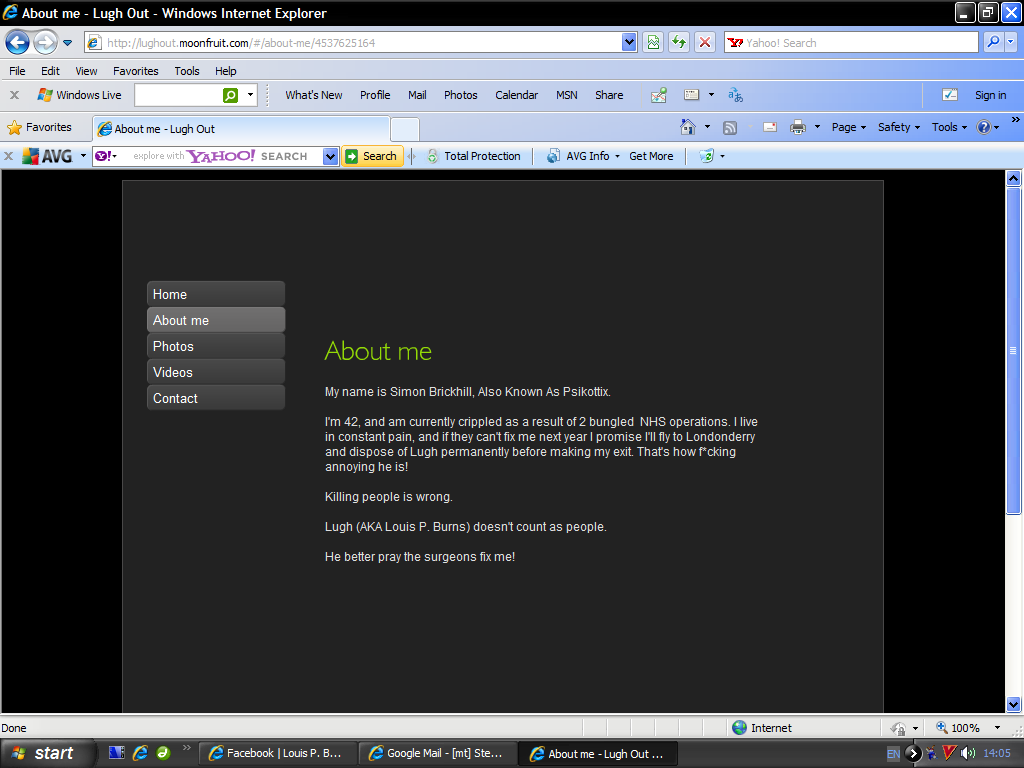This screenshot has width=1024, height=768.
Task: Open Facebook window from the taskbar
Action: point(275,753)
